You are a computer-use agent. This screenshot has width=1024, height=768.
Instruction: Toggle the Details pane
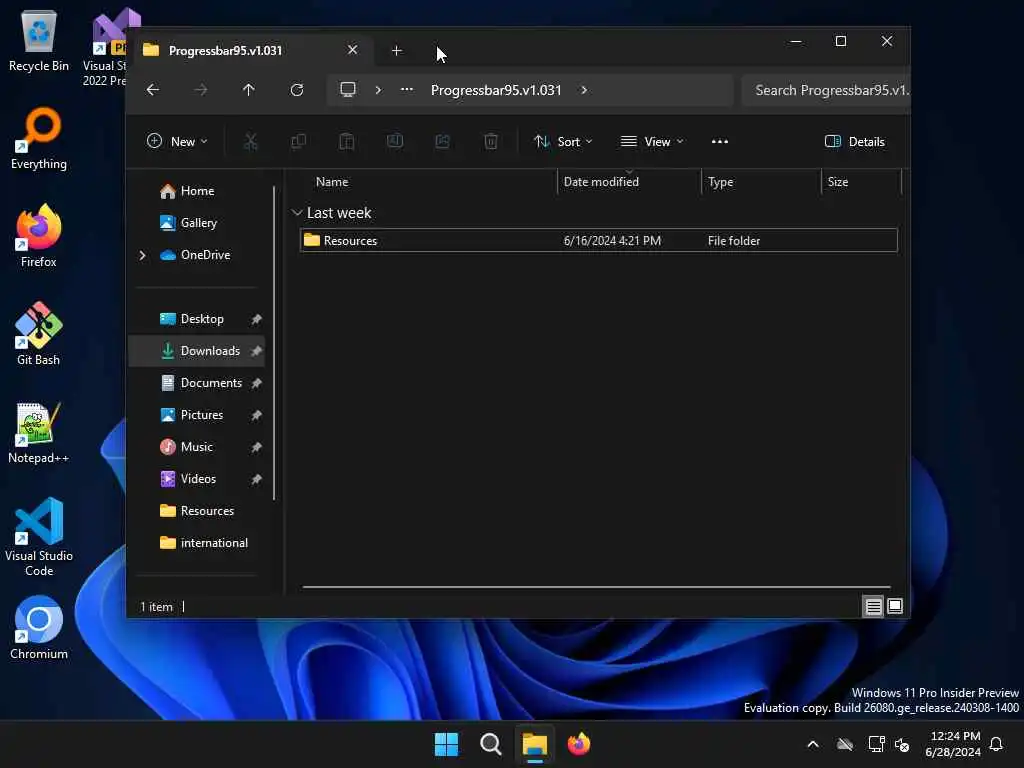pos(855,142)
